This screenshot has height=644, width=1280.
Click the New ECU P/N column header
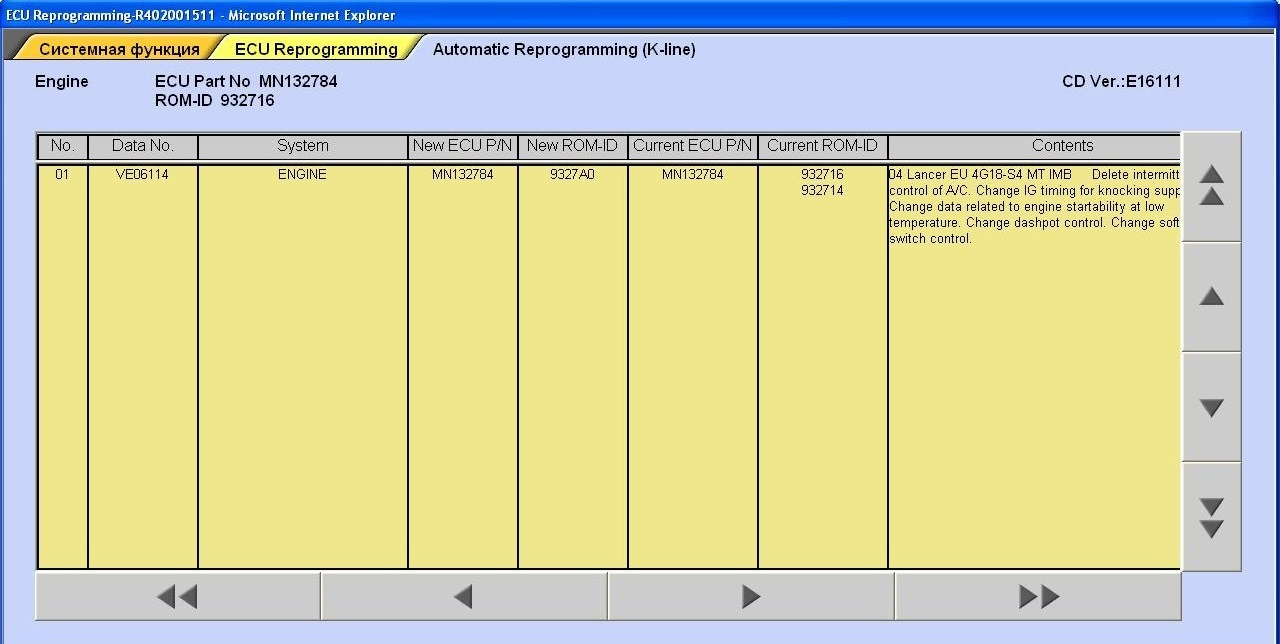(463, 146)
